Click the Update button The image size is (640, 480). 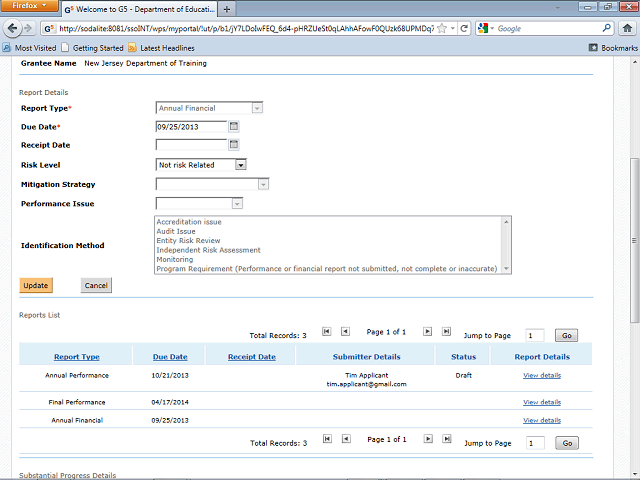tap(36, 286)
